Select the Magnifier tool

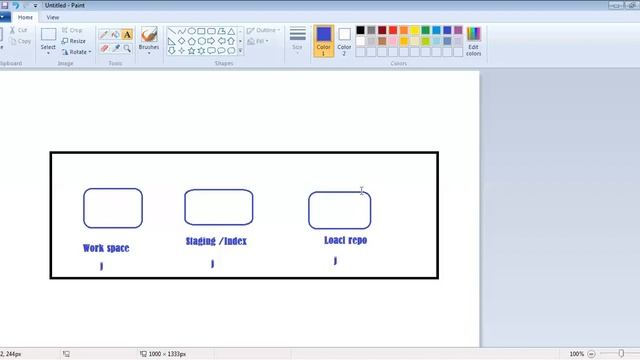[127, 48]
